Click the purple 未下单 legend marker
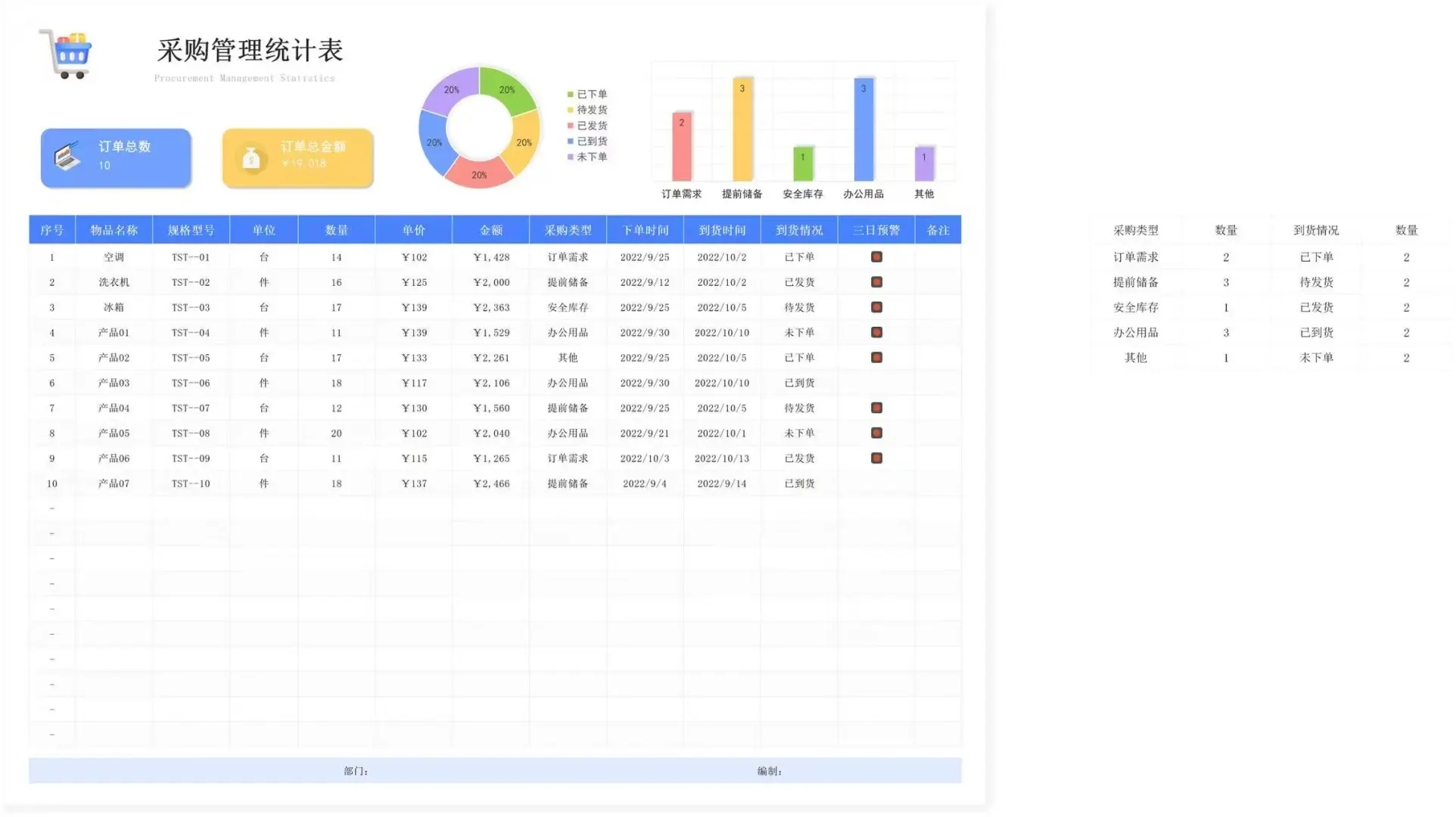Screen dimensions: 1456x817 (571, 157)
